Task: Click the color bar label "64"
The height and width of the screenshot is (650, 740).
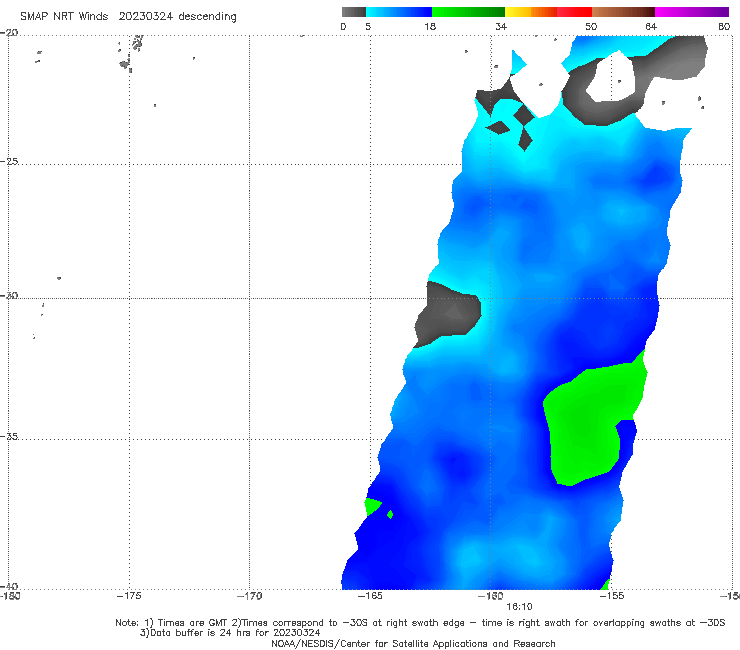Action: [x=651, y=26]
